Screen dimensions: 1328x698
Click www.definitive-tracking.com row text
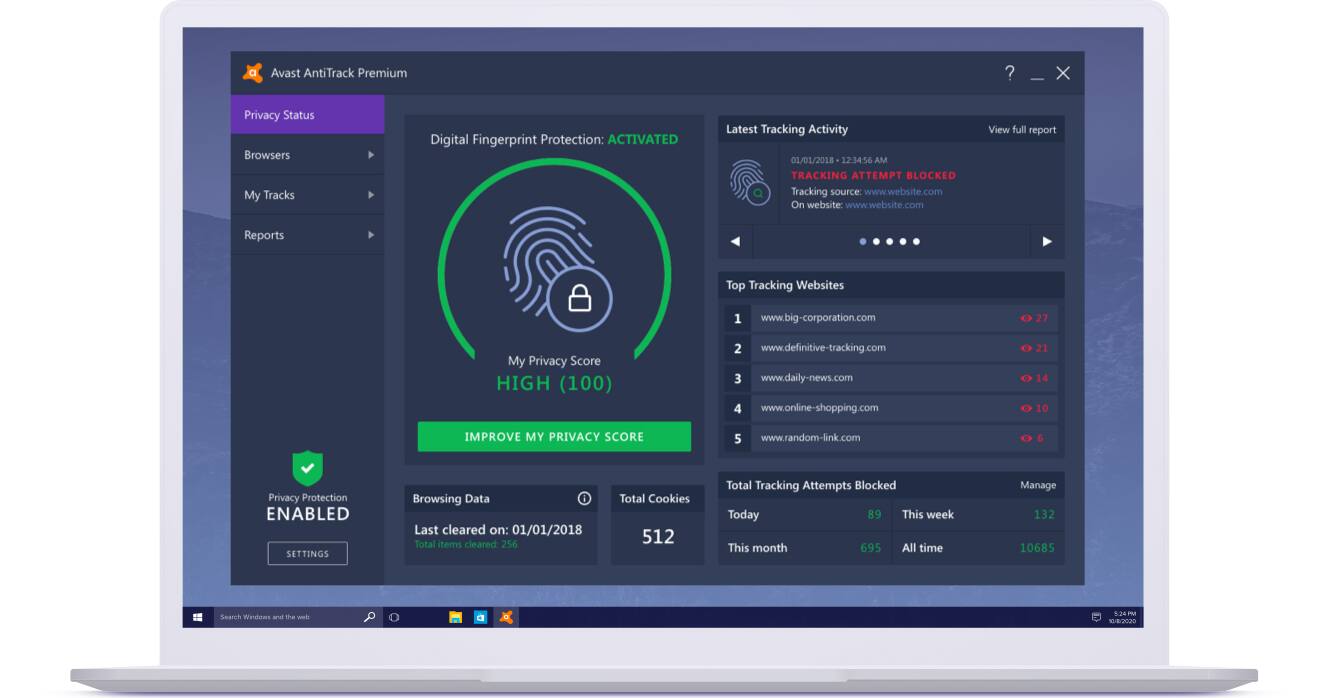[x=823, y=348]
